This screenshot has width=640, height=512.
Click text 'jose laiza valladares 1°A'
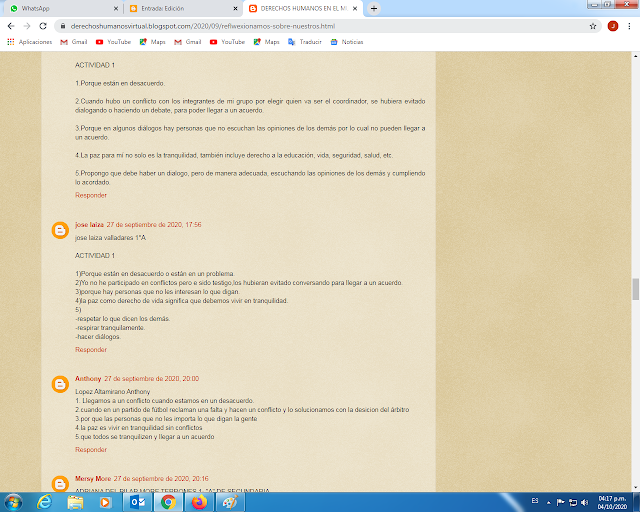point(110,238)
